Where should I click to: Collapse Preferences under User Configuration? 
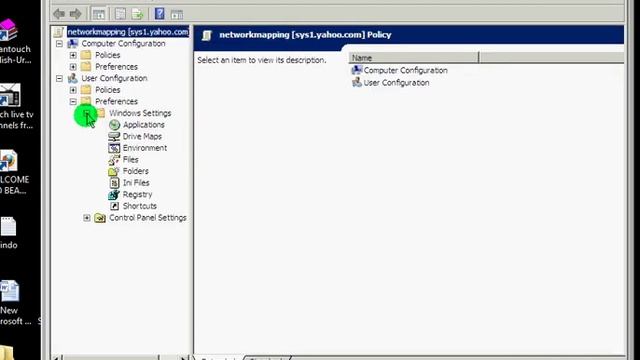tap(73, 101)
